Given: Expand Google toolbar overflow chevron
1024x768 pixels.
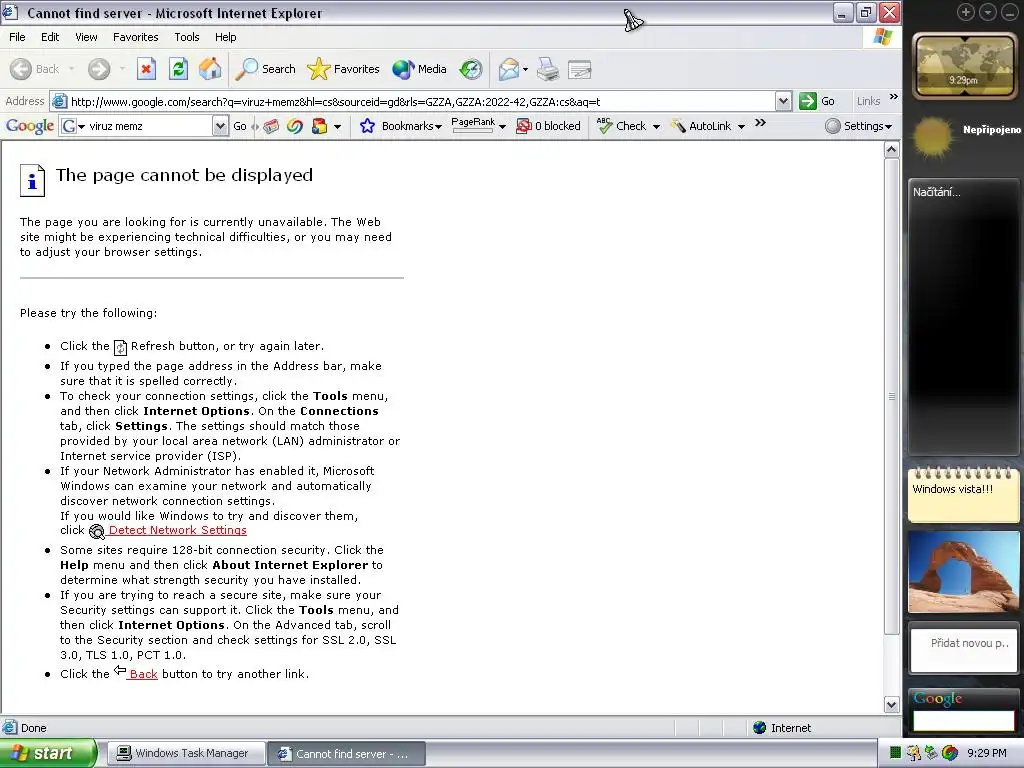Looking at the screenshot, I should coord(760,123).
